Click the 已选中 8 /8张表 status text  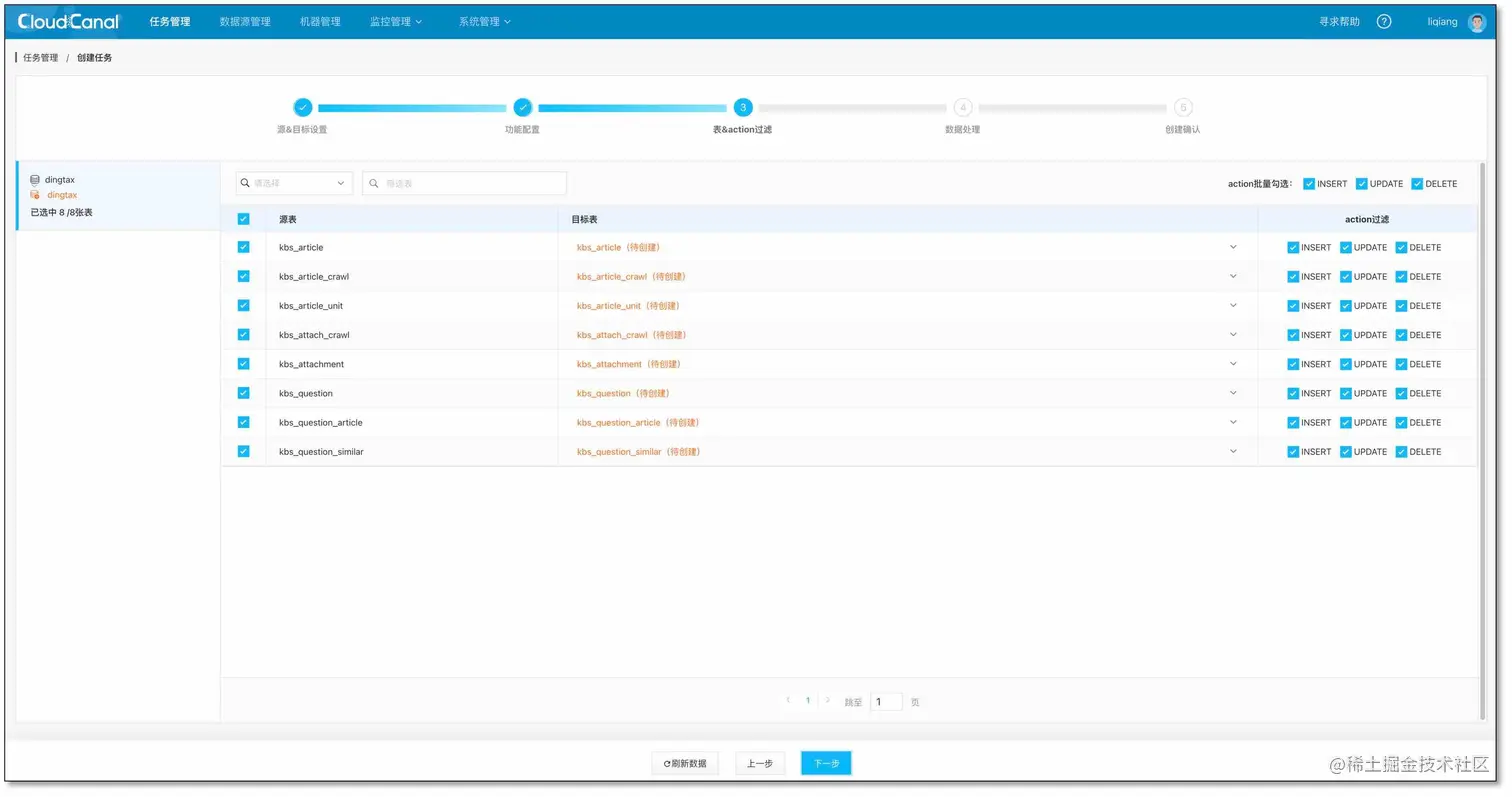62,212
